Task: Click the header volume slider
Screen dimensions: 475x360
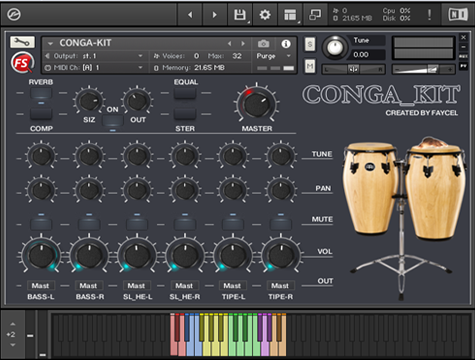Action: (x=423, y=69)
